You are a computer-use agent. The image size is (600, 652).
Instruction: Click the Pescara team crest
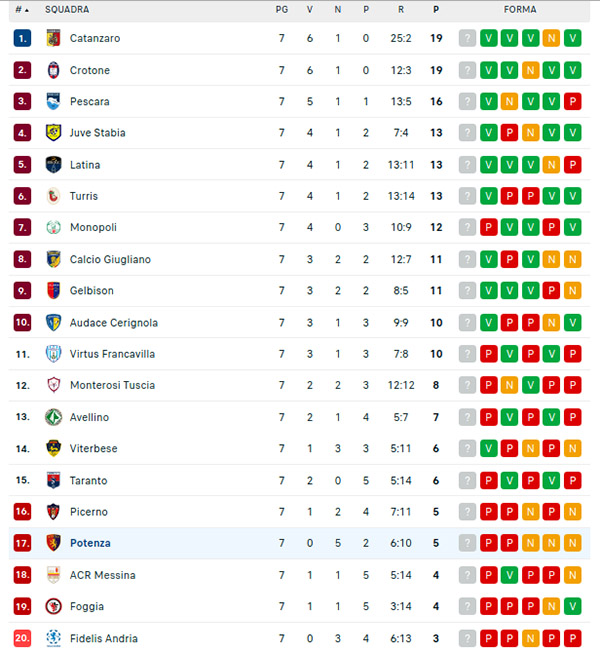(x=53, y=101)
